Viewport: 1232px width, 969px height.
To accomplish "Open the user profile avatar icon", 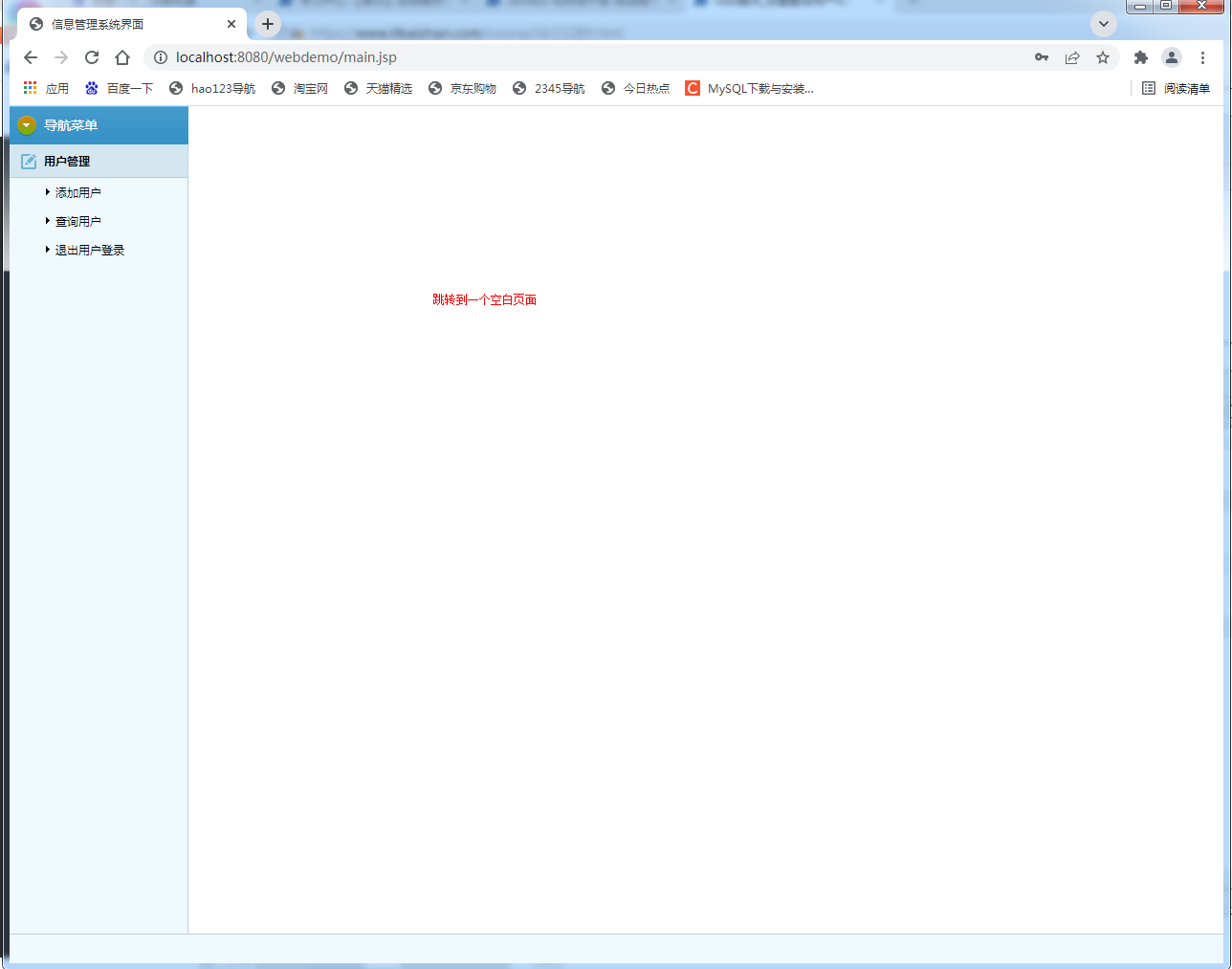I will coord(1172,57).
